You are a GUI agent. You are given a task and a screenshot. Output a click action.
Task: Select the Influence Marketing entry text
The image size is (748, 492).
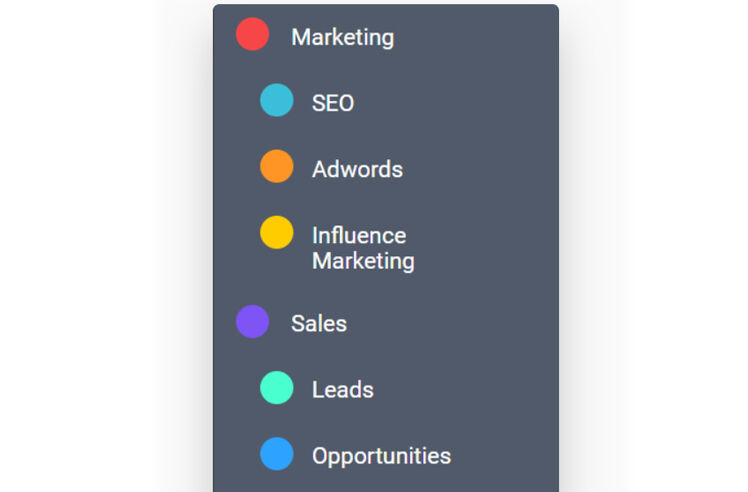point(363,248)
